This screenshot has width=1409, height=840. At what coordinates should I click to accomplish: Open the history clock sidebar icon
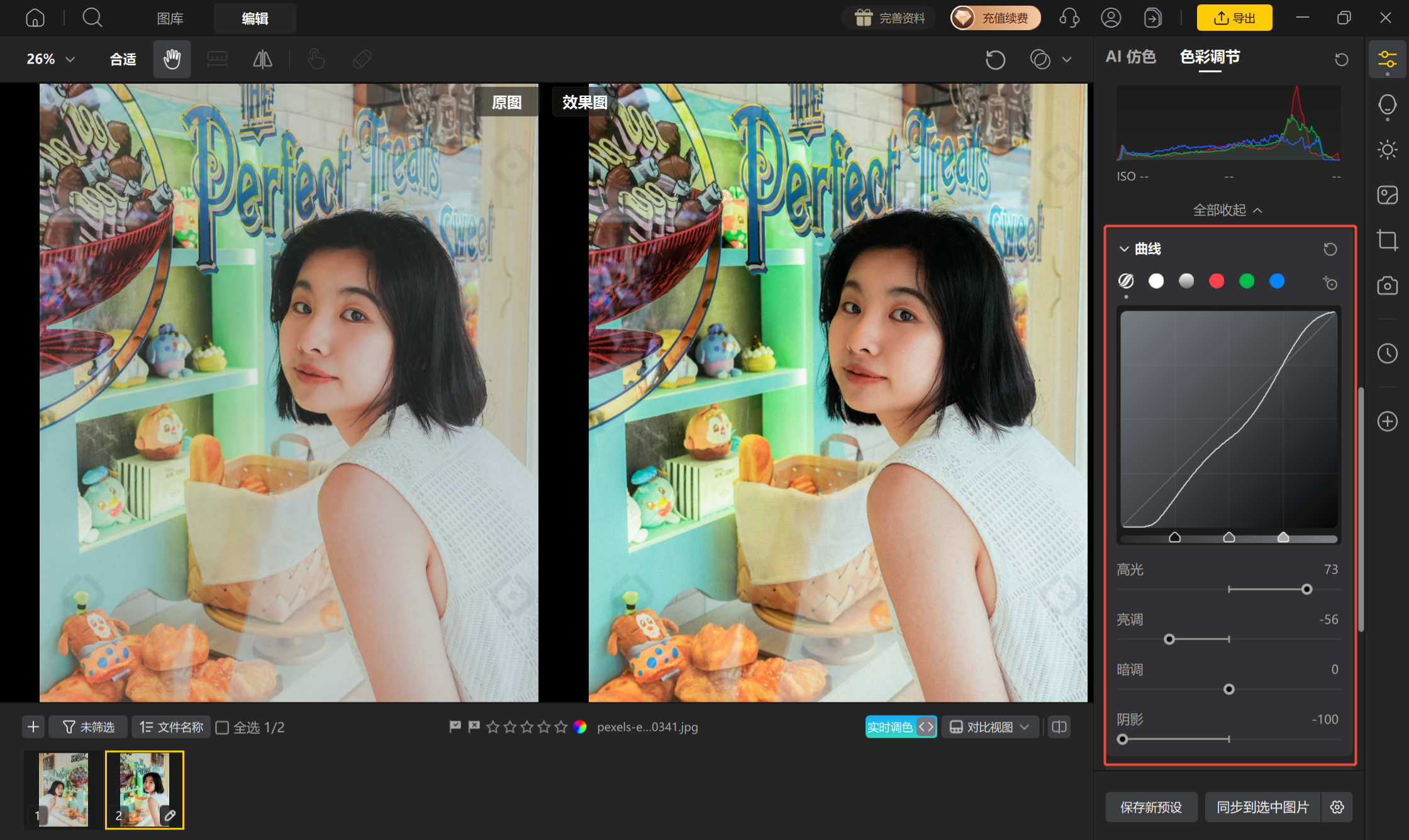click(1387, 353)
